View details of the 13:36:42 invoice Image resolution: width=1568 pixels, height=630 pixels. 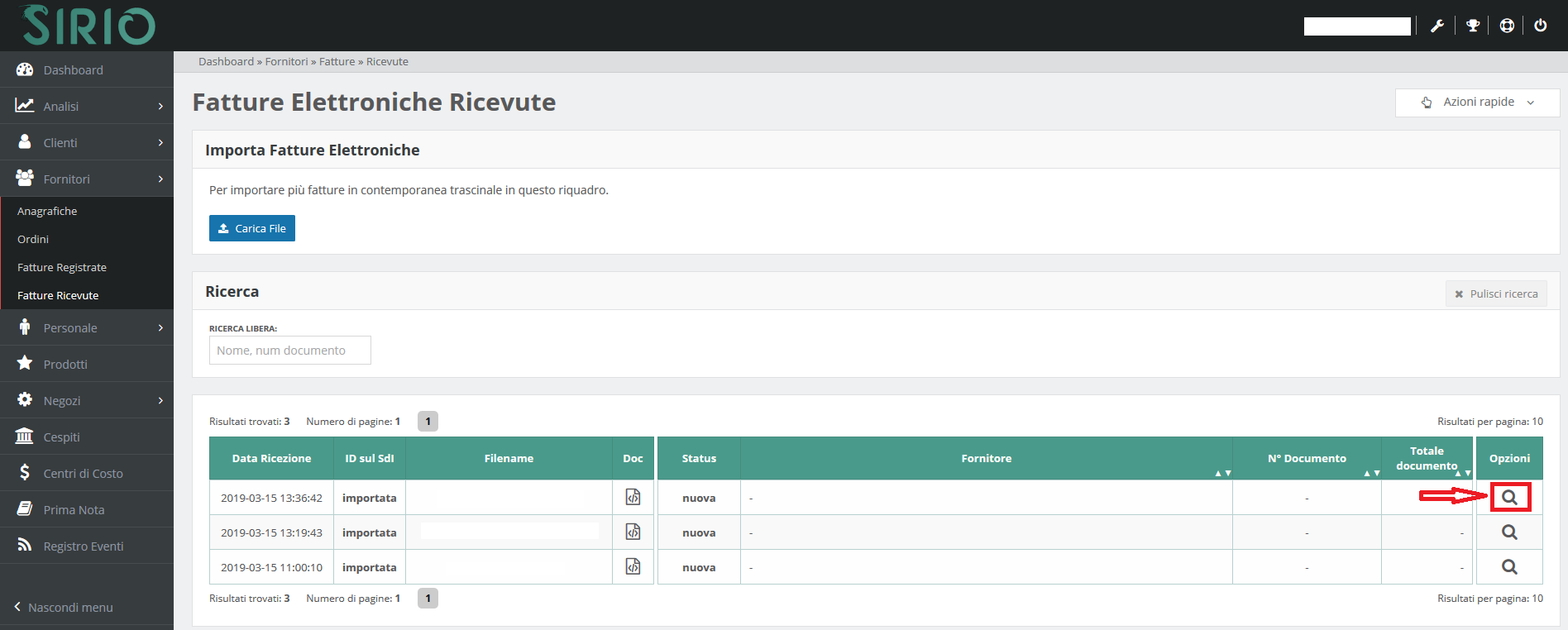click(x=1509, y=498)
